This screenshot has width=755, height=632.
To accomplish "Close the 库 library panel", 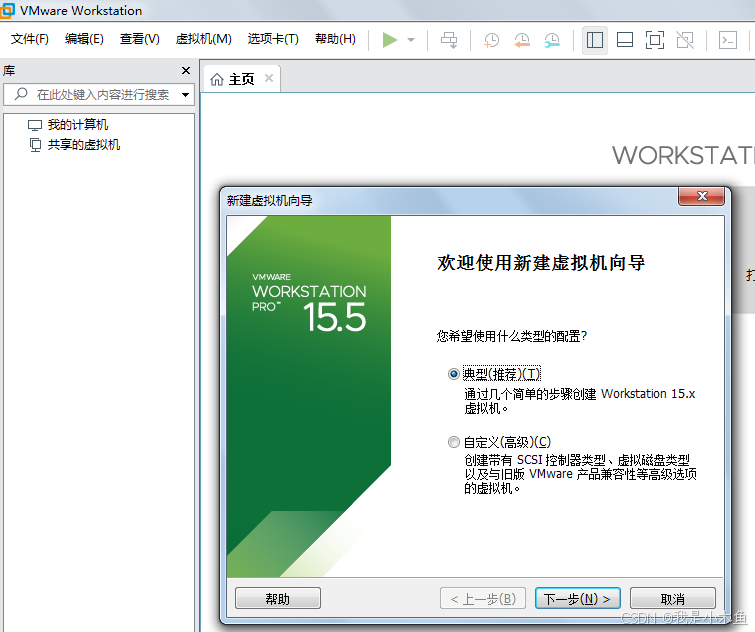I will pyautogui.click(x=186, y=71).
